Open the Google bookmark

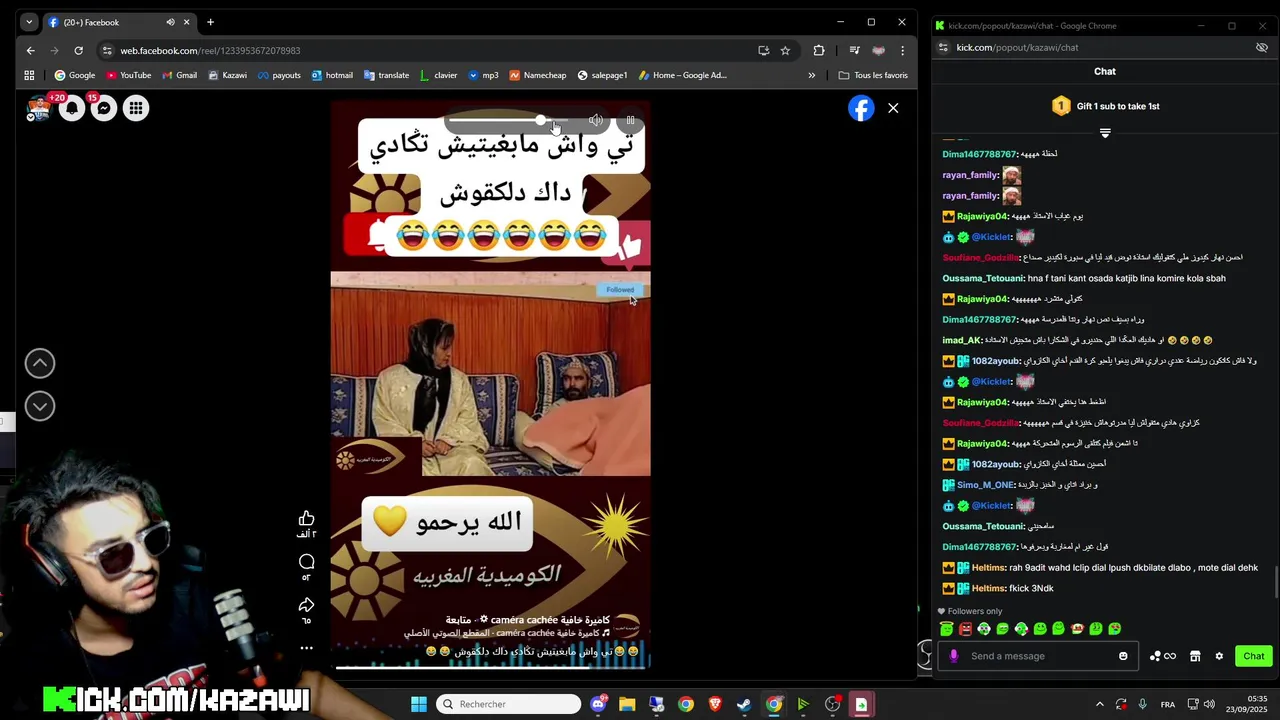coord(75,75)
